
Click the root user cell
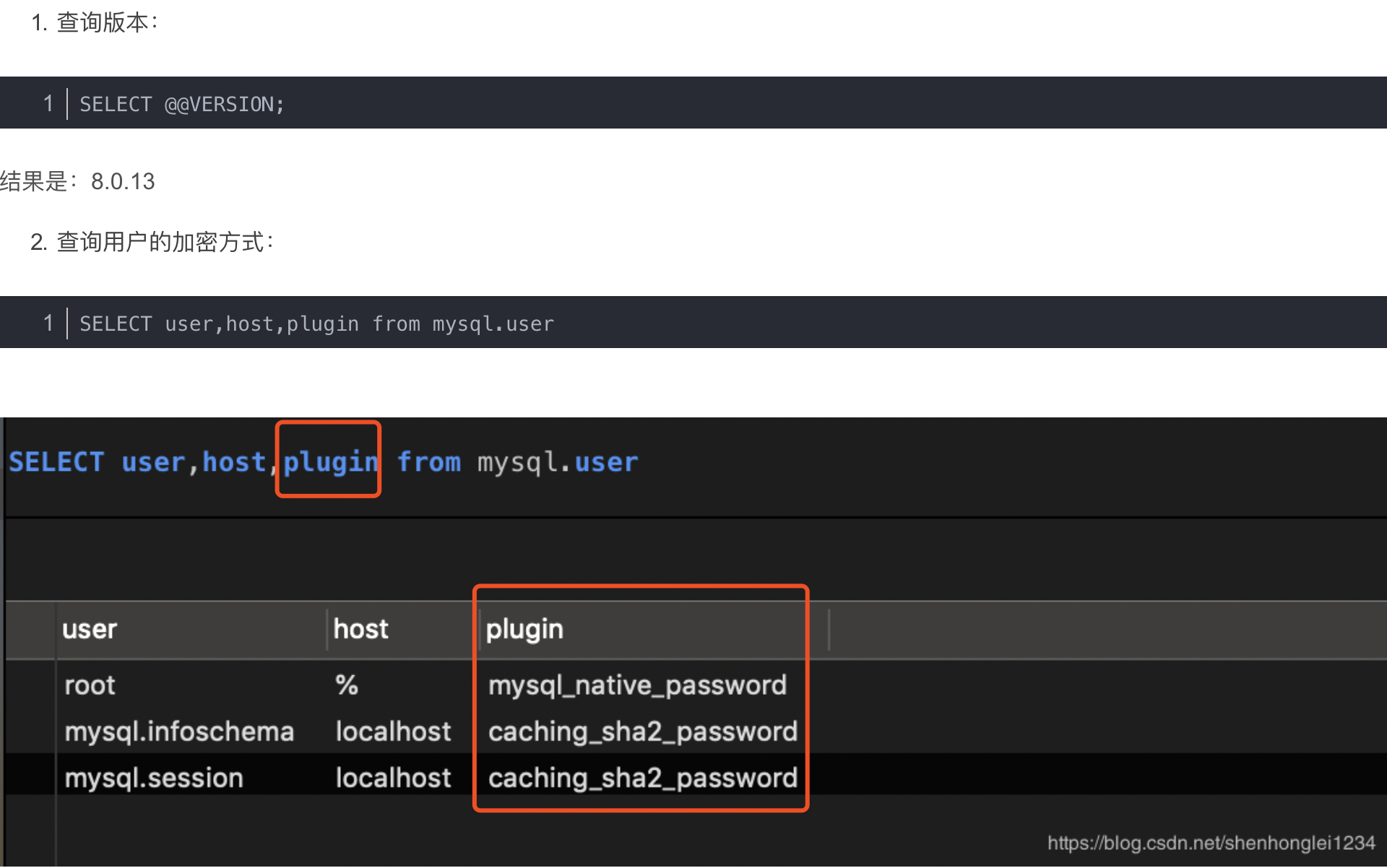90,685
